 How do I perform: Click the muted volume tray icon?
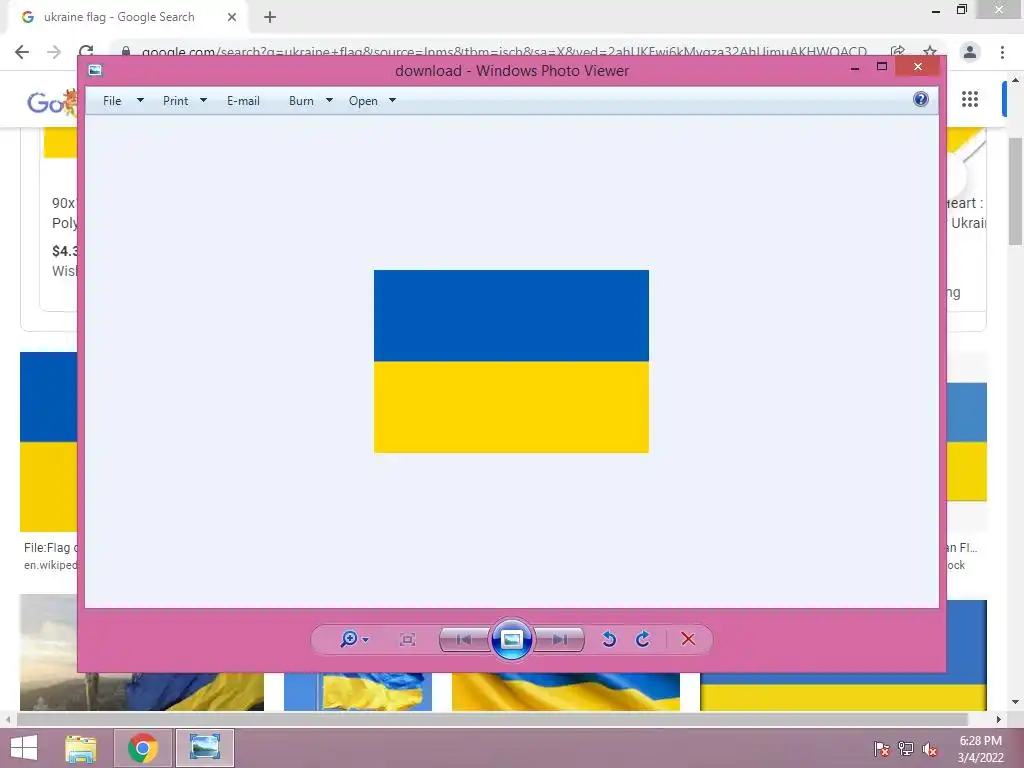(x=930, y=749)
